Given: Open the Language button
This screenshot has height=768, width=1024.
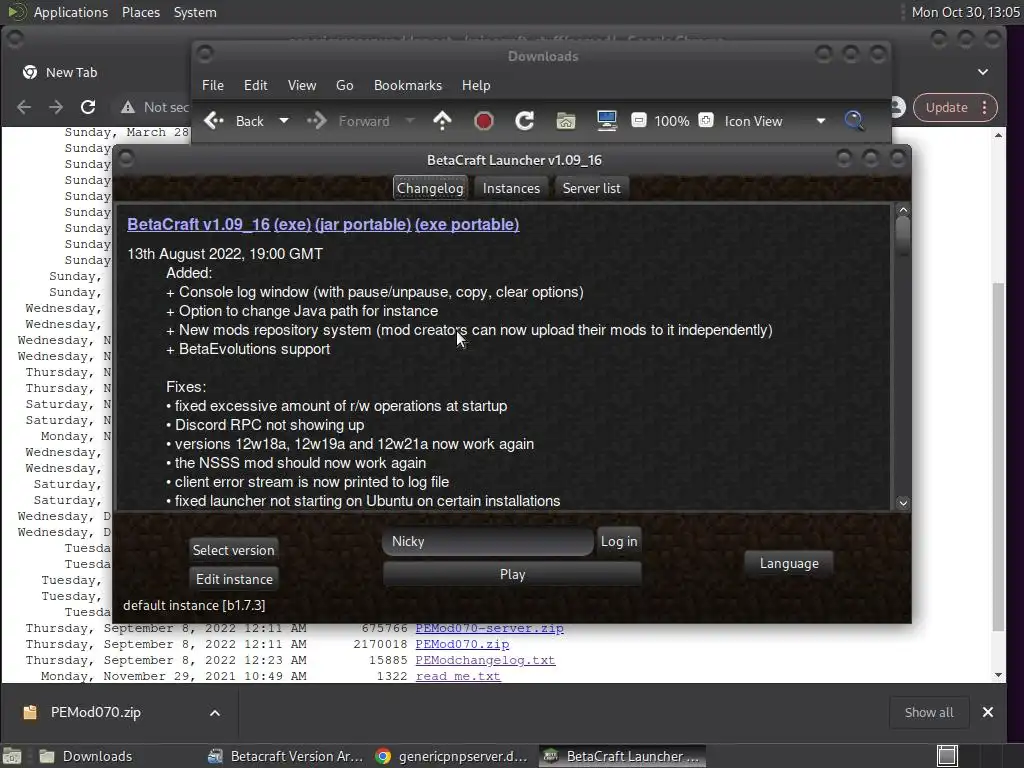Looking at the screenshot, I should tap(789, 563).
